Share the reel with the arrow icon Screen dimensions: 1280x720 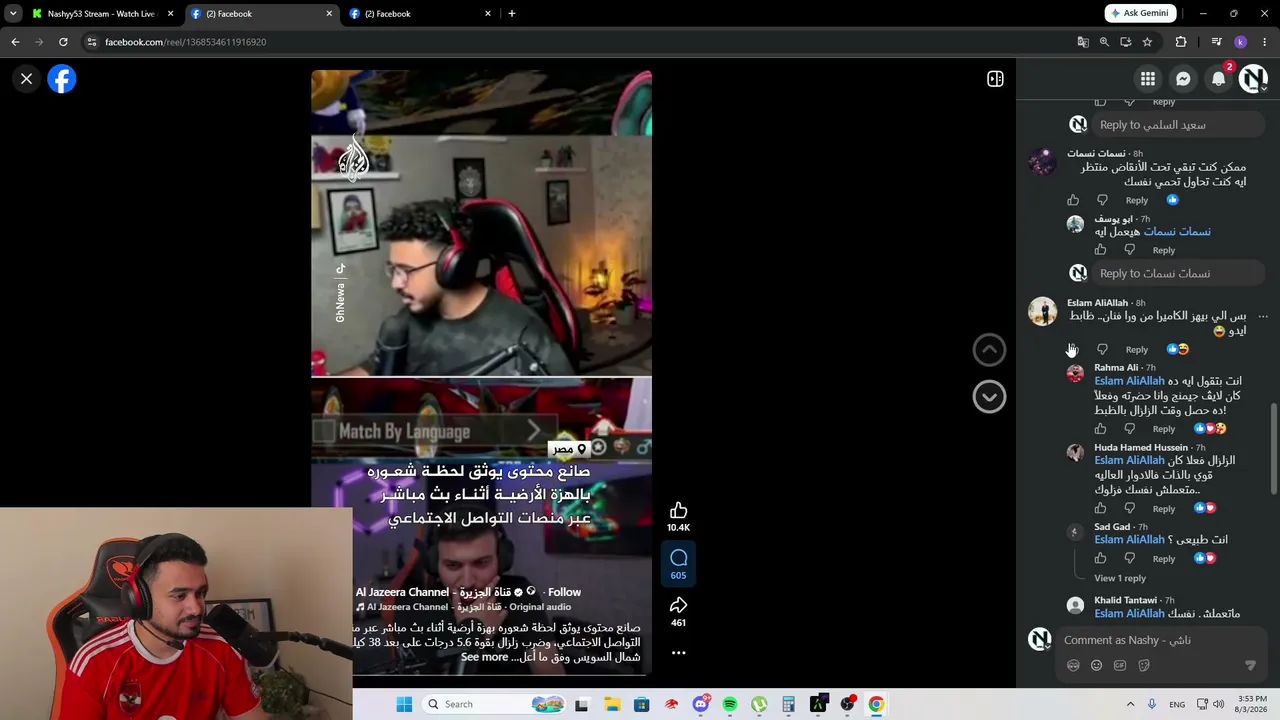(x=678, y=605)
